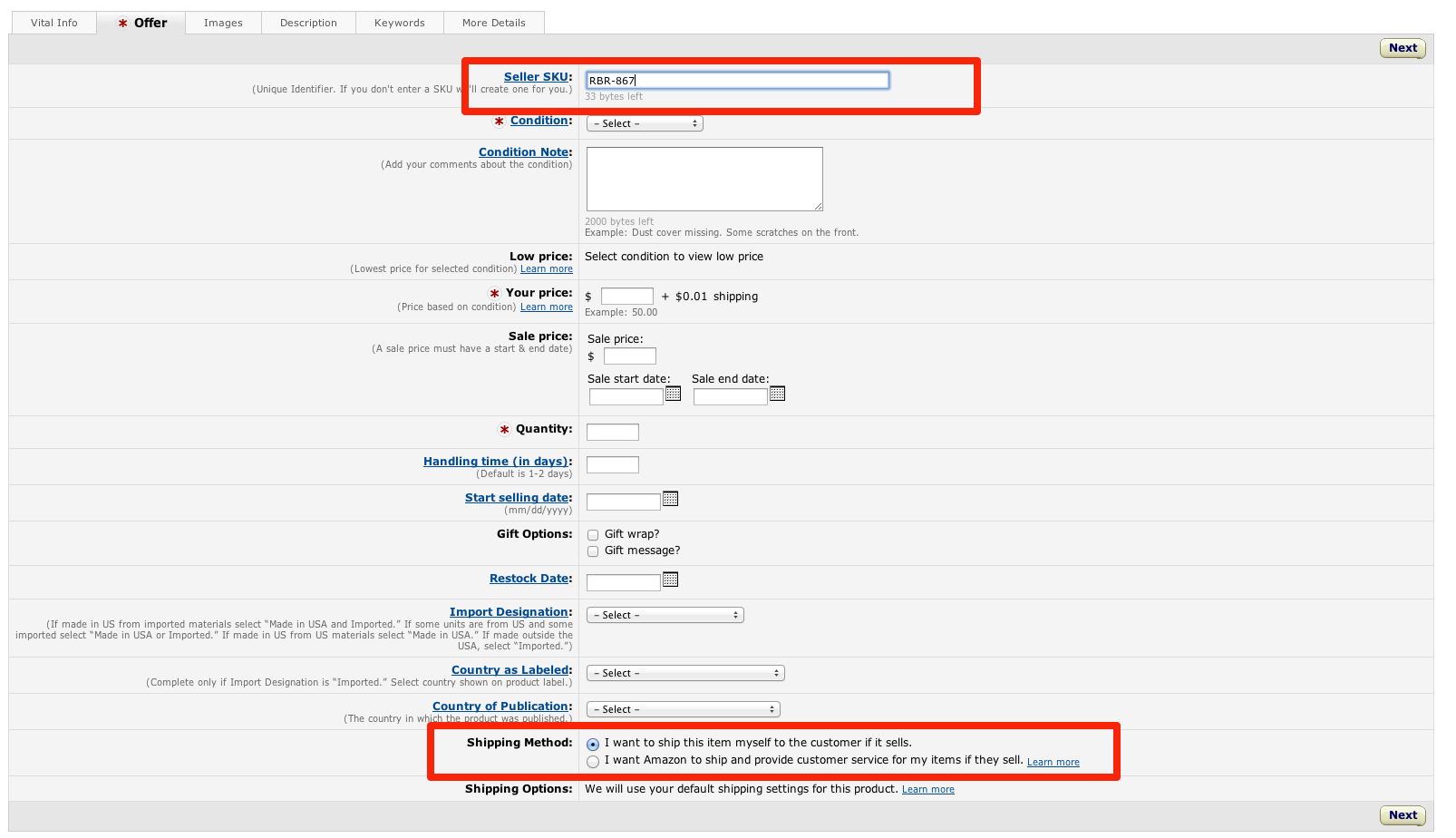The width and height of the screenshot is (1456, 838).
Task: Open calendar picker for Sale end date
Action: pos(777,394)
